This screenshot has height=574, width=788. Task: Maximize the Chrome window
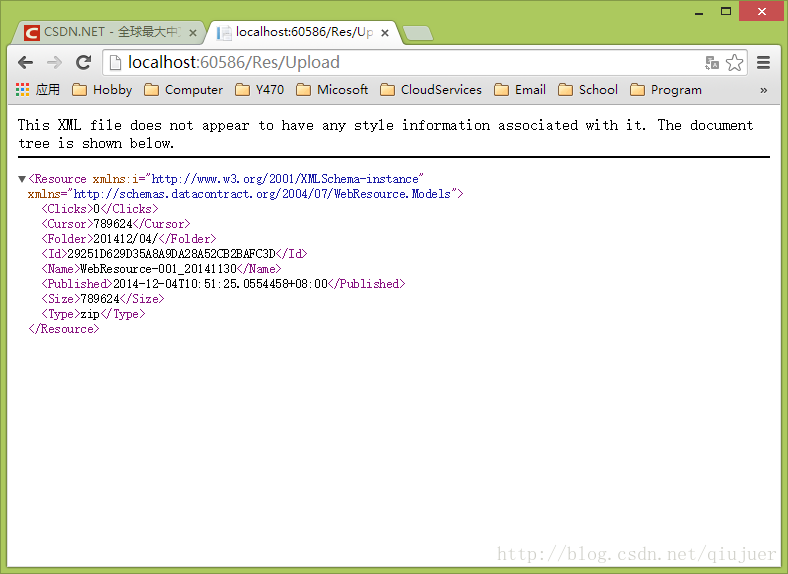726,11
